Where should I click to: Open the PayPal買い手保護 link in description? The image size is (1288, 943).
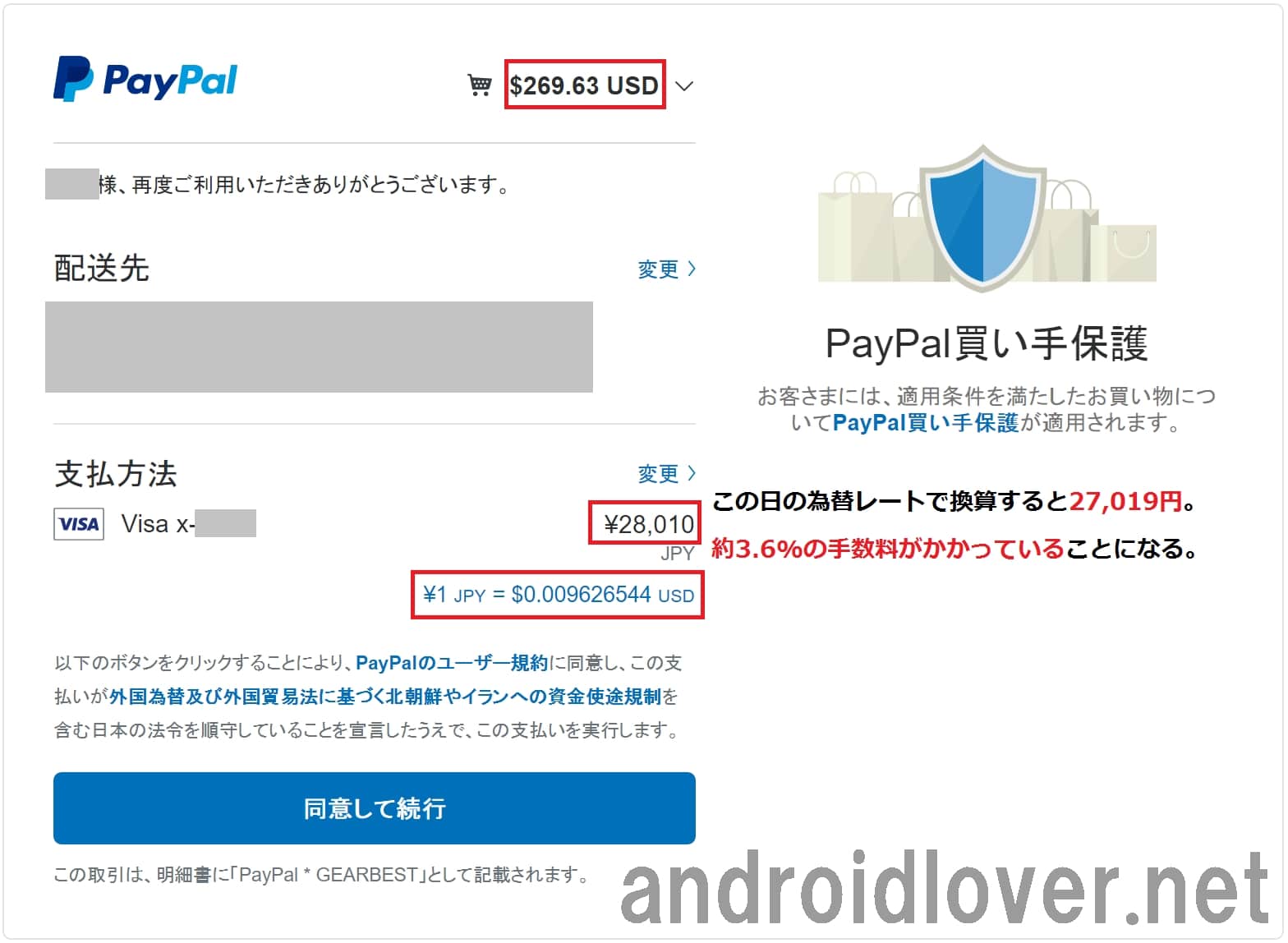coord(925,423)
